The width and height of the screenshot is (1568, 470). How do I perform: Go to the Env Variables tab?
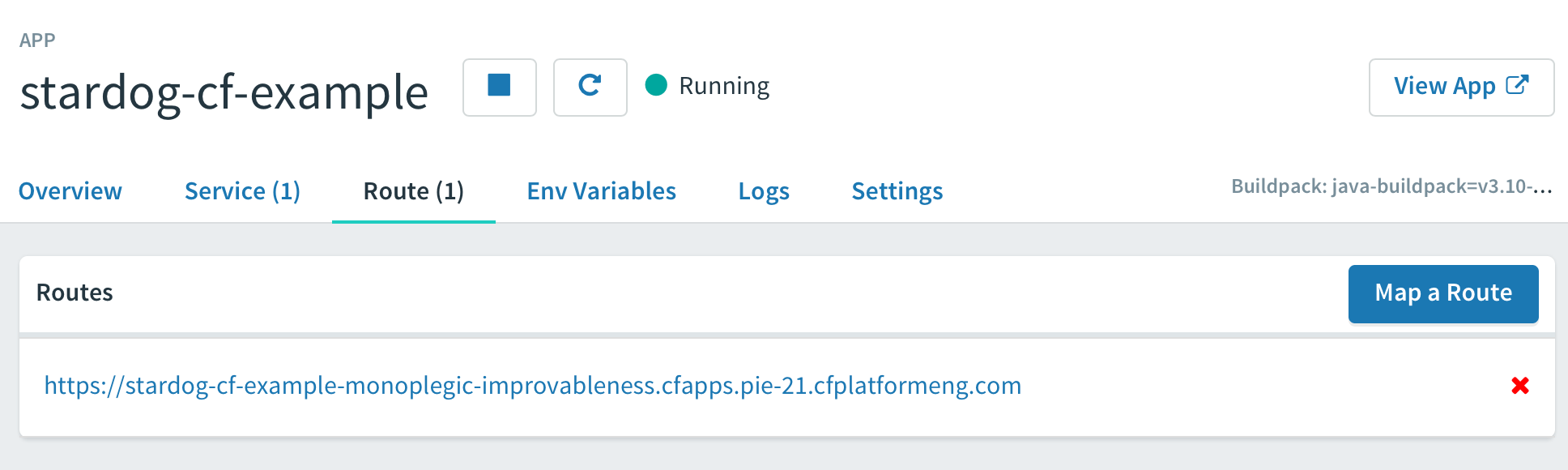[601, 191]
